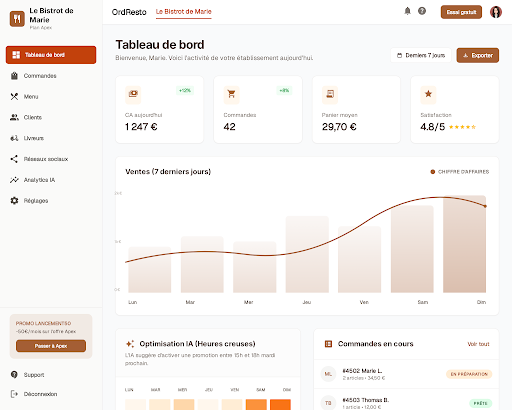
Task: Click the Passer à Apex button
Action: point(51,346)
